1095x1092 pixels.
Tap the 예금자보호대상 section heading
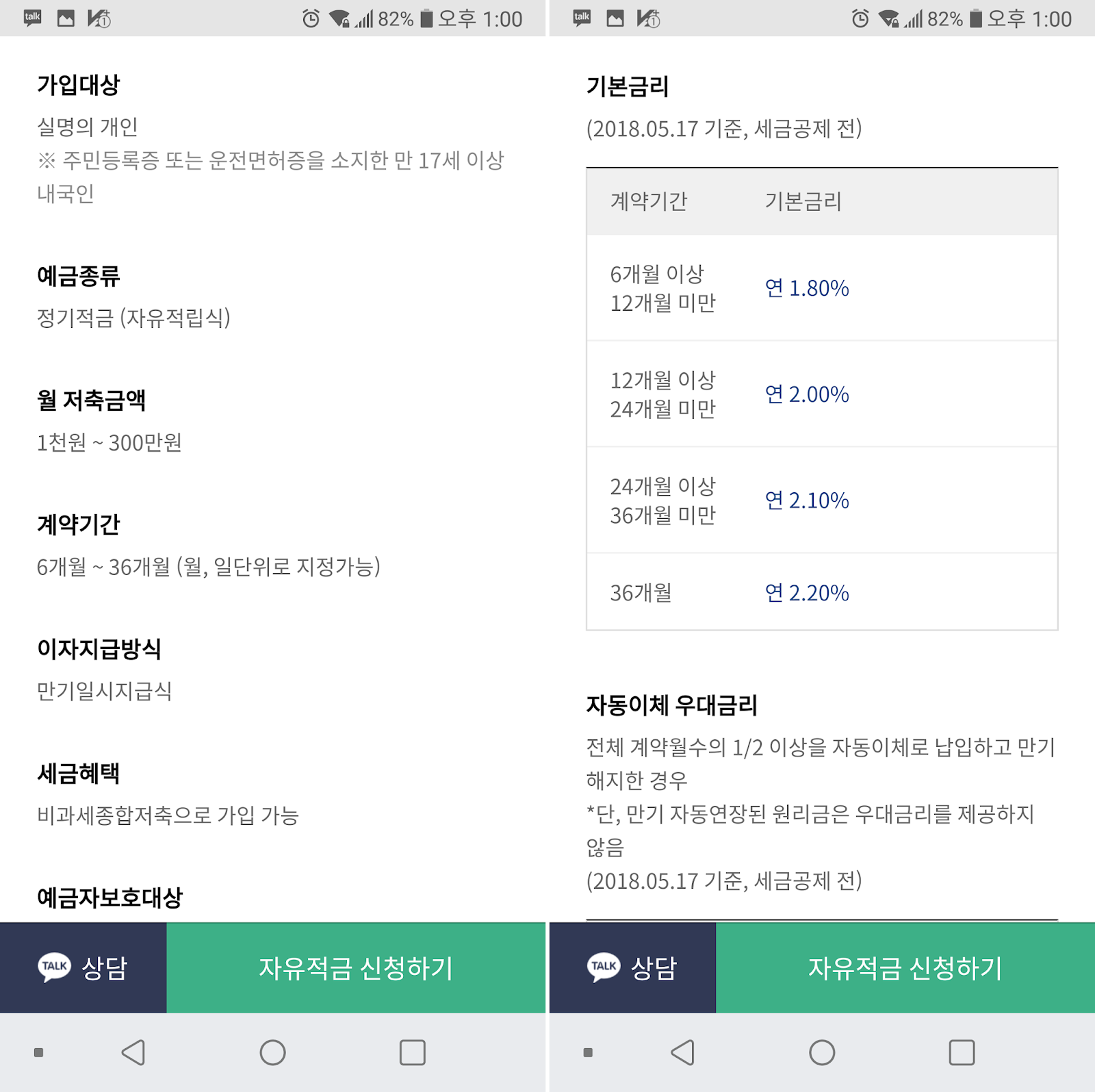[109, 897]
